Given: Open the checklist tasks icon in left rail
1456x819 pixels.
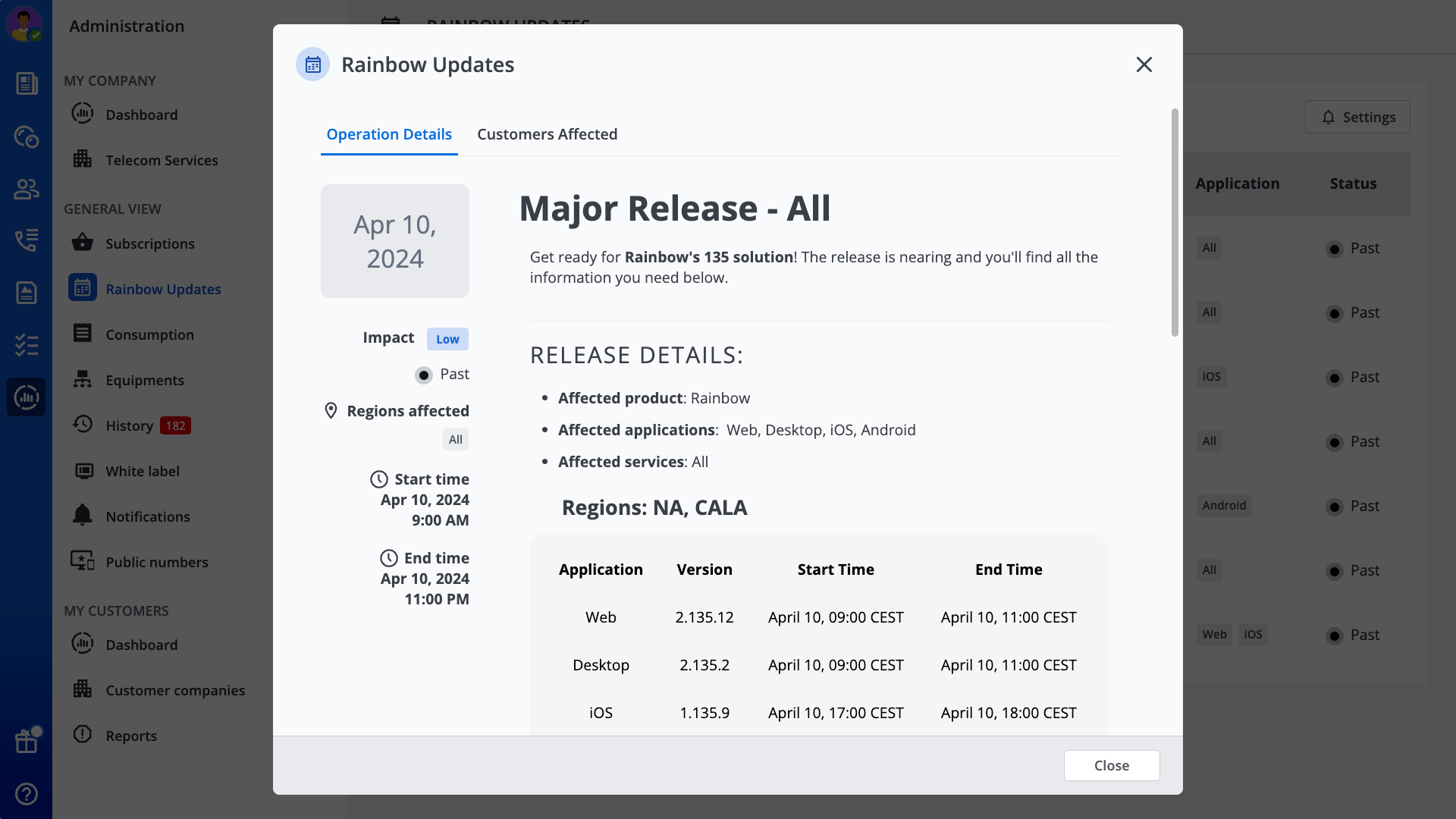Looking at the screenshot, I should tap(27, 345).
